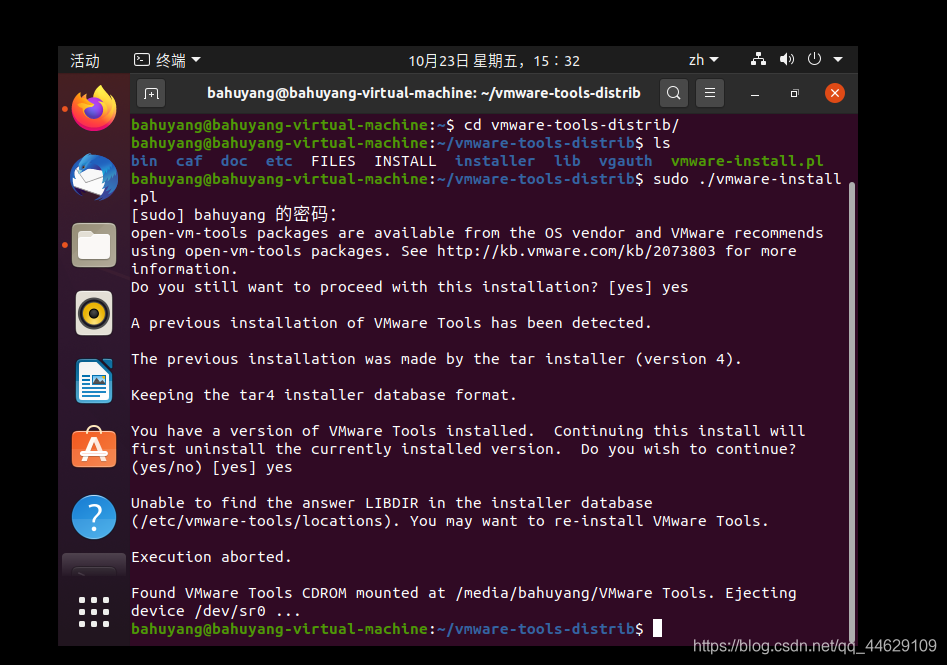Click the kb.vmware.com/kb/2073803 URL
The height and width of the screenshot is (665, 947).
(x=576, y=251)
